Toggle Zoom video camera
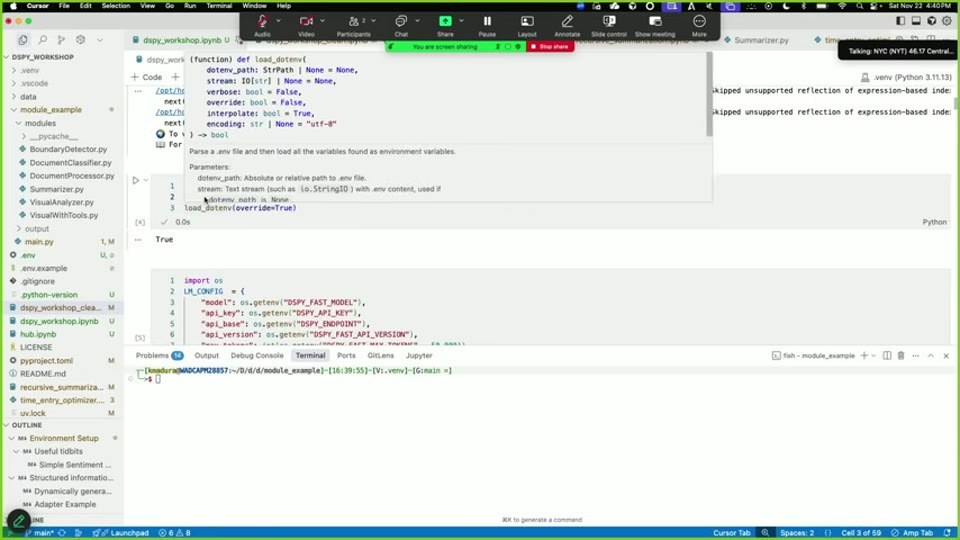Image resolution: width=960 pixels, height=540 pixels. 306,26
